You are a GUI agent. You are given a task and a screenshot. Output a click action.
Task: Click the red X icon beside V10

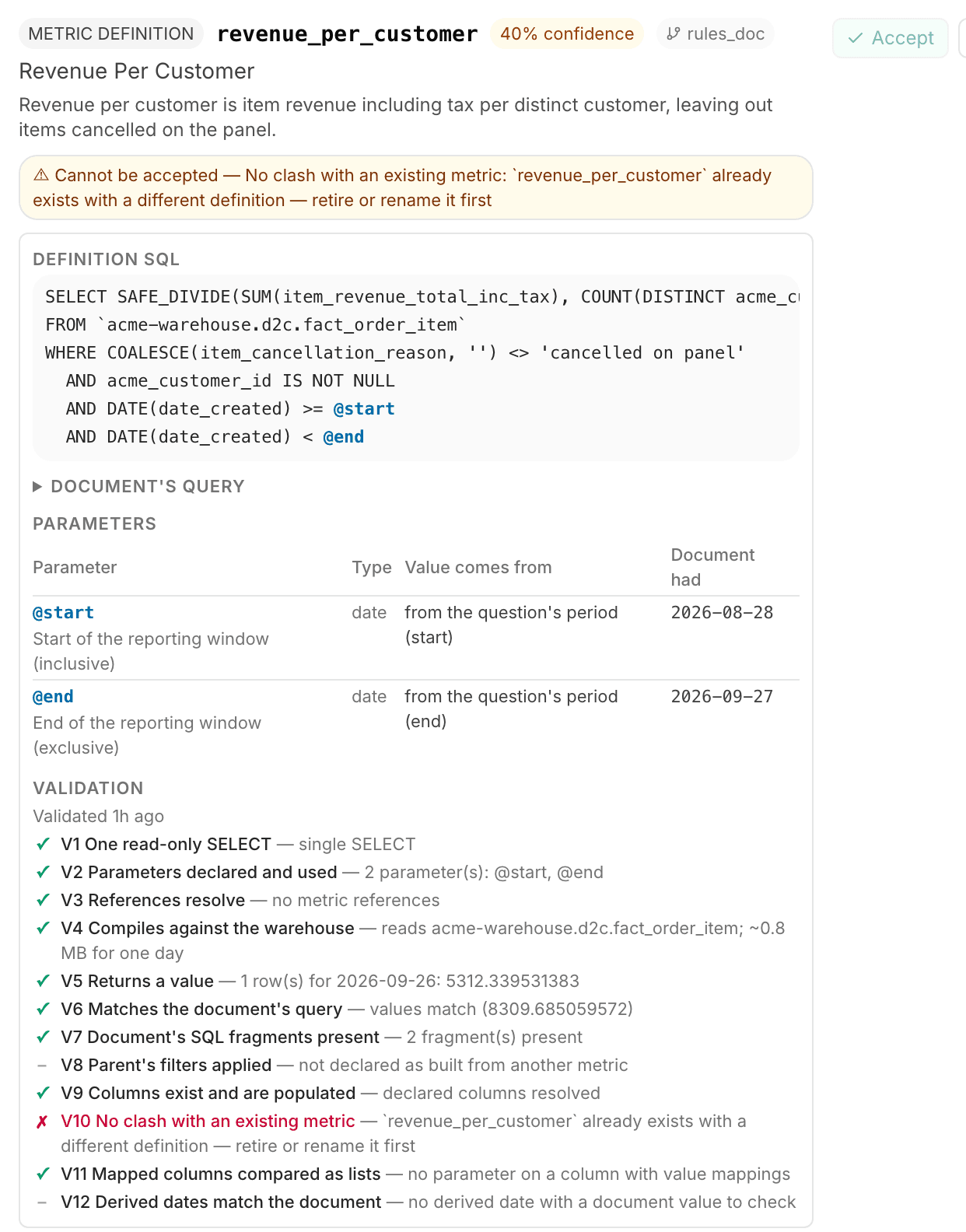click(43, 1122)
